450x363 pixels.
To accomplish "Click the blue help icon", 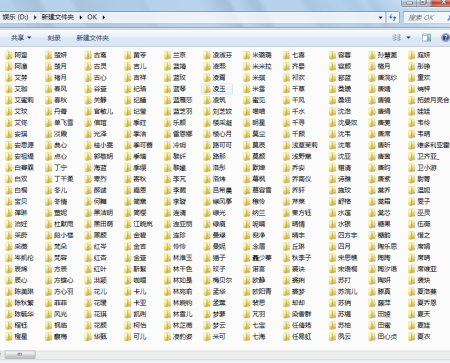I will pos(445,38).
